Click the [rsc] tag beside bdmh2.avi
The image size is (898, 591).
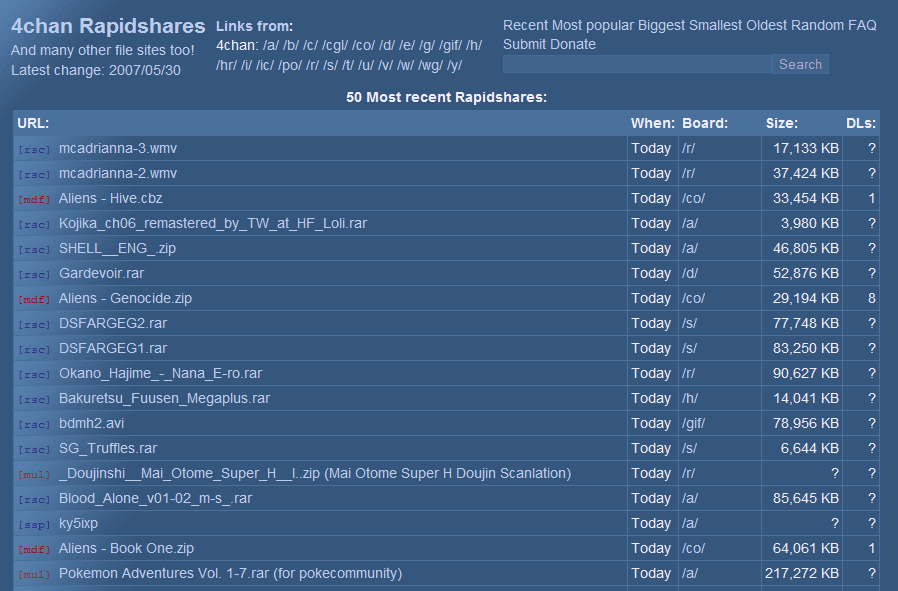point(33,424)
